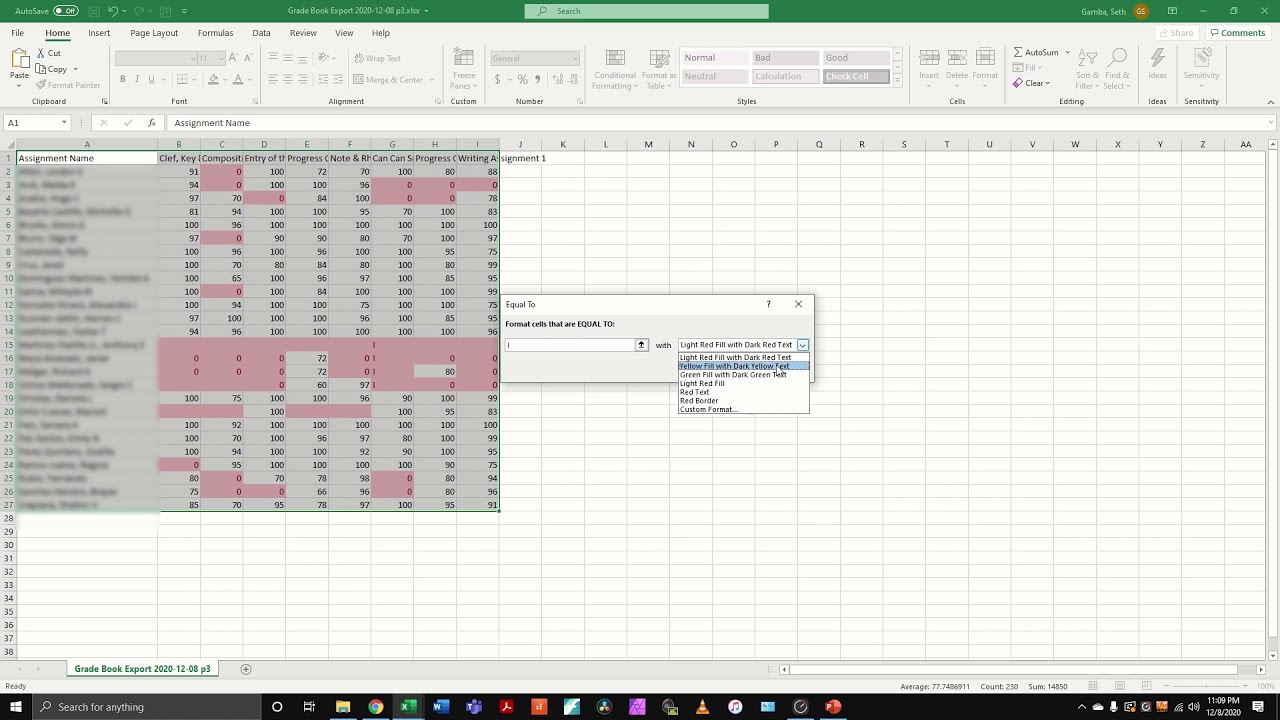1280x720 pixels.
Task: Open PowerPoint from the Windows taskbar
Action: tap(833, 707)
